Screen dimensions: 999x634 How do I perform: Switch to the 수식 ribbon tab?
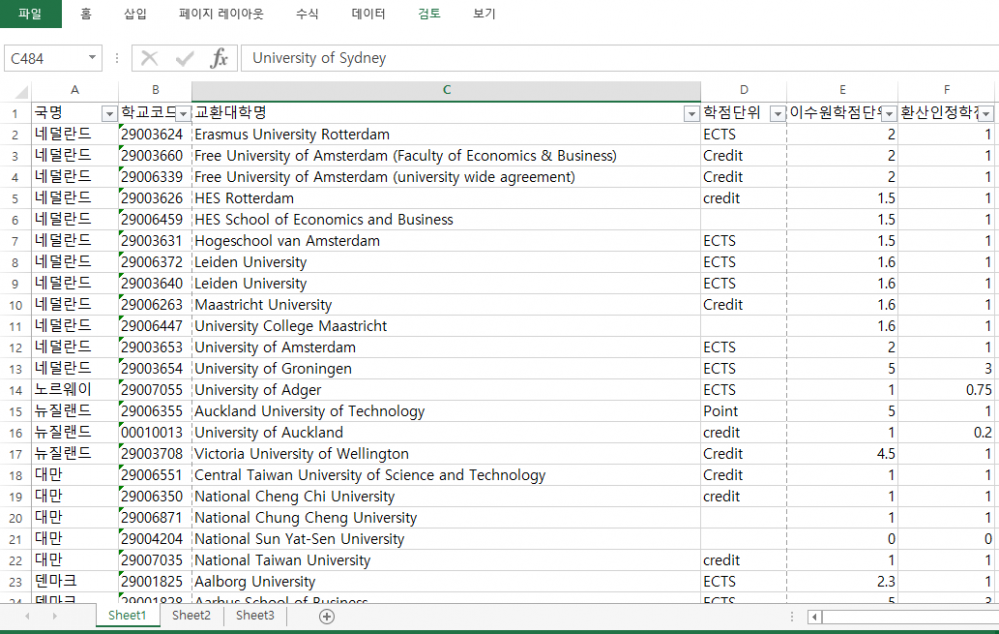click(x=307, y=14)
